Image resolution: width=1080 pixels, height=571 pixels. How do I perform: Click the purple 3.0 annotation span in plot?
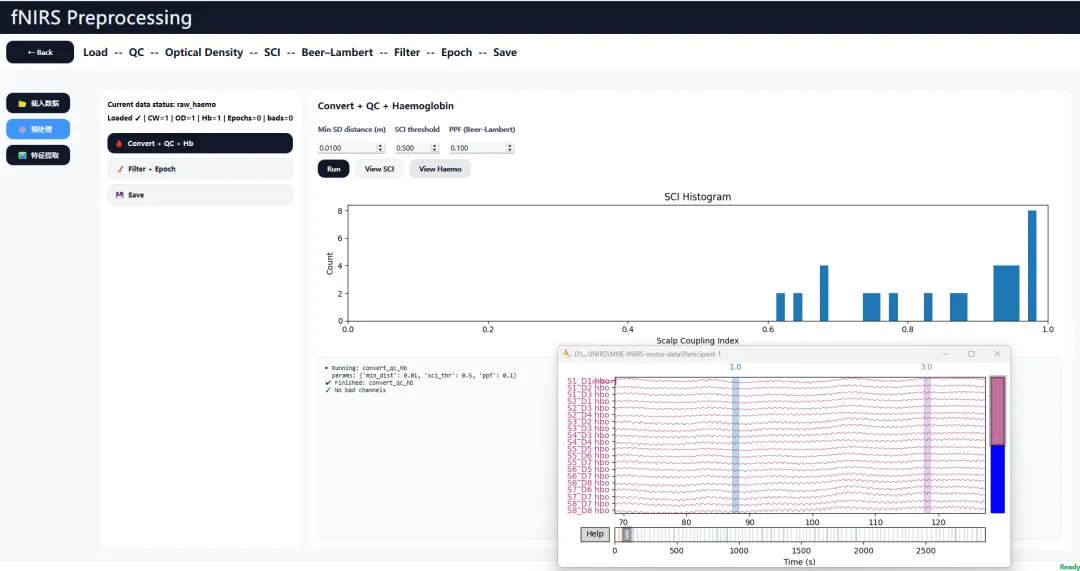pyautogui.click(x=927, y=445)
